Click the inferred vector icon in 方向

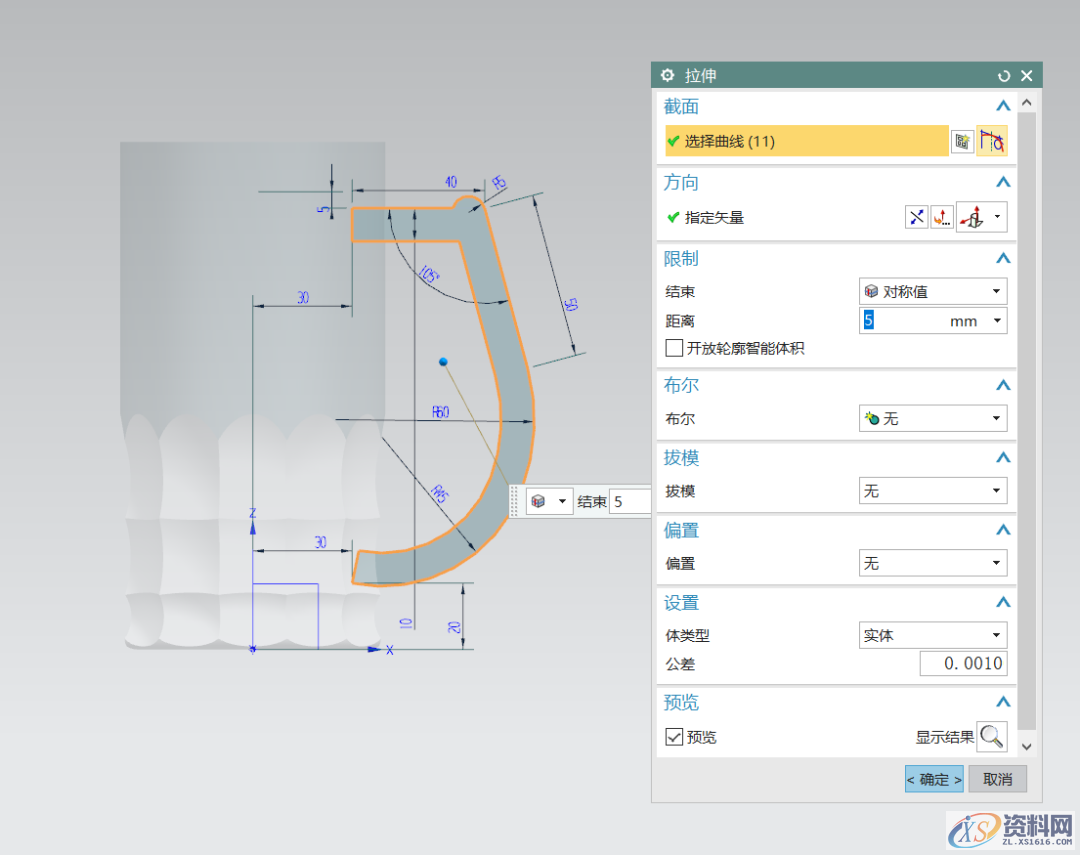click(972, 217)
